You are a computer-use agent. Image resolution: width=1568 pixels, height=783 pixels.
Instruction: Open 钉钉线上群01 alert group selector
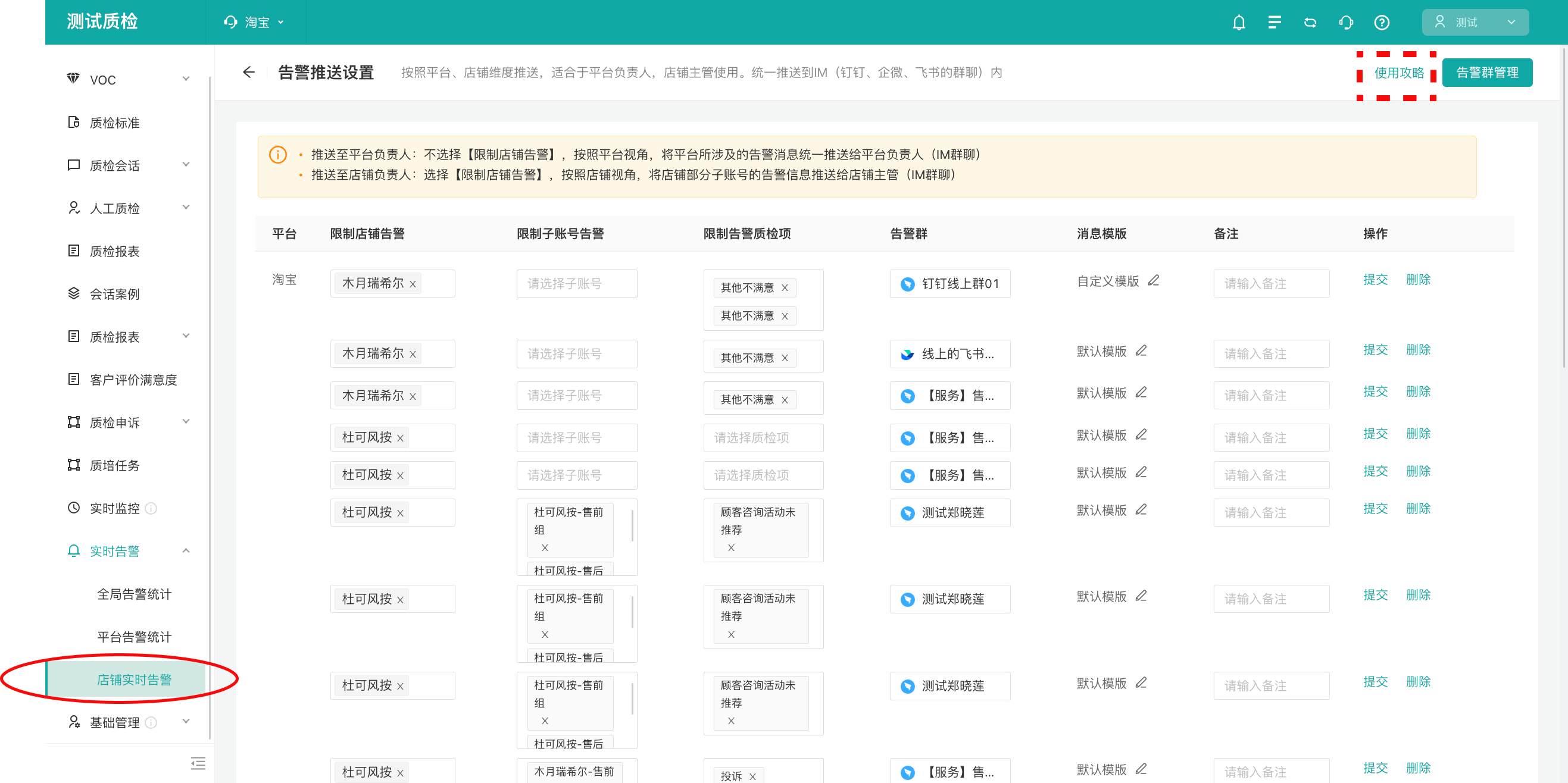pos(949,284)
